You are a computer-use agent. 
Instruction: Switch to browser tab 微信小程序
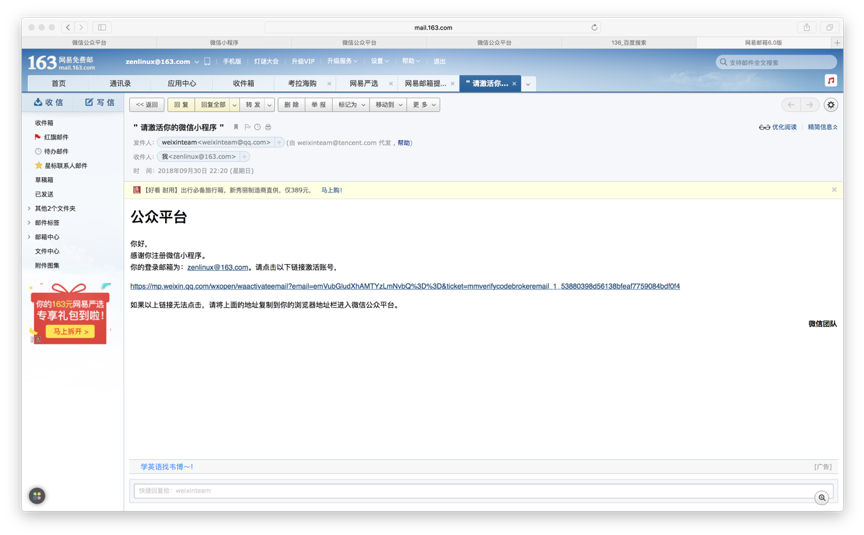click(x=224, y=42)
